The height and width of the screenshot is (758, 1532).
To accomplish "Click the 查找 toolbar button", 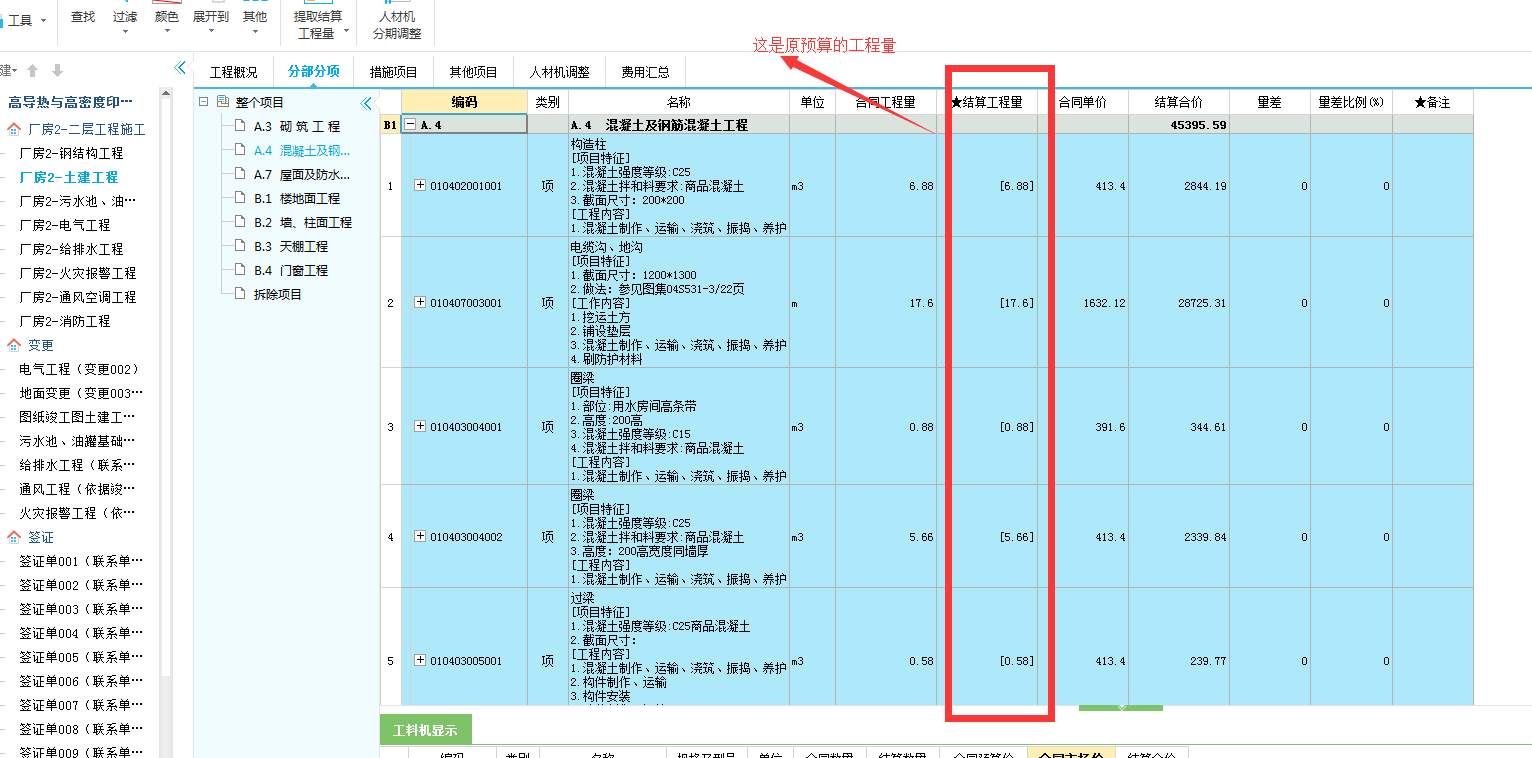I will coord(82,18).
